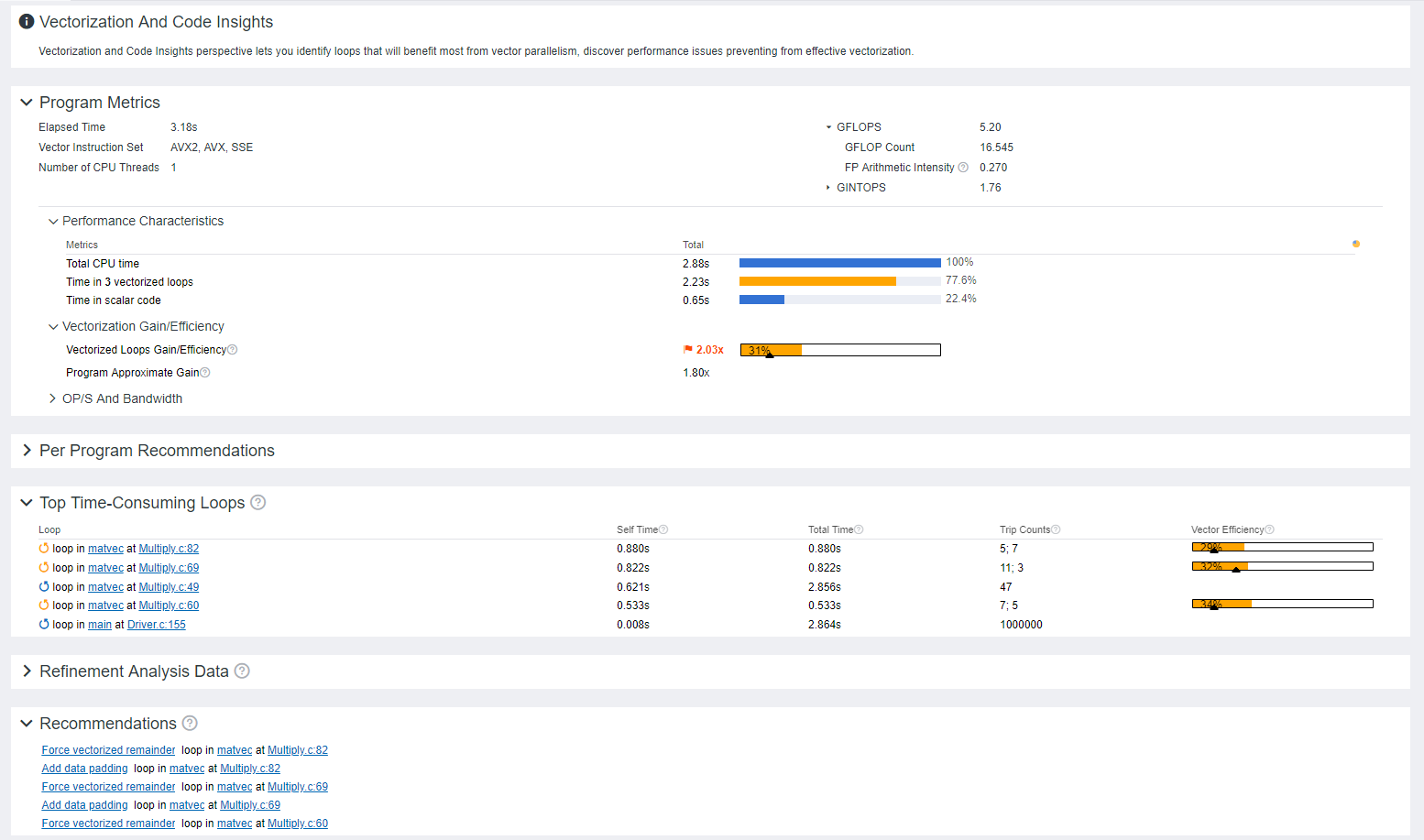Click the help icon next to FP Arithmetic Intensity
This screenshot has height=840, width=1424.
(x=963, y=168)
